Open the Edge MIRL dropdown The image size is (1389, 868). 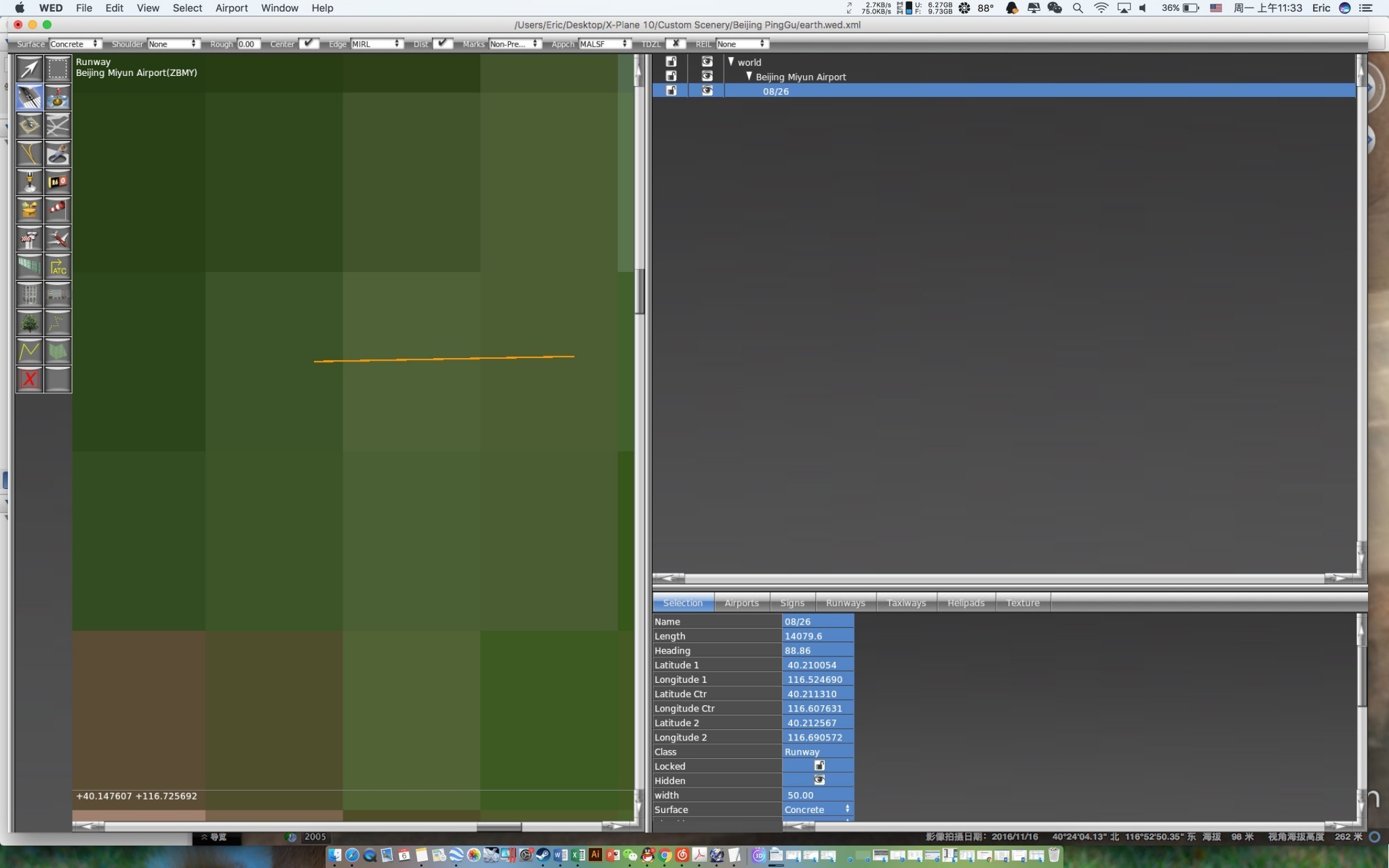tap(376, 43)
